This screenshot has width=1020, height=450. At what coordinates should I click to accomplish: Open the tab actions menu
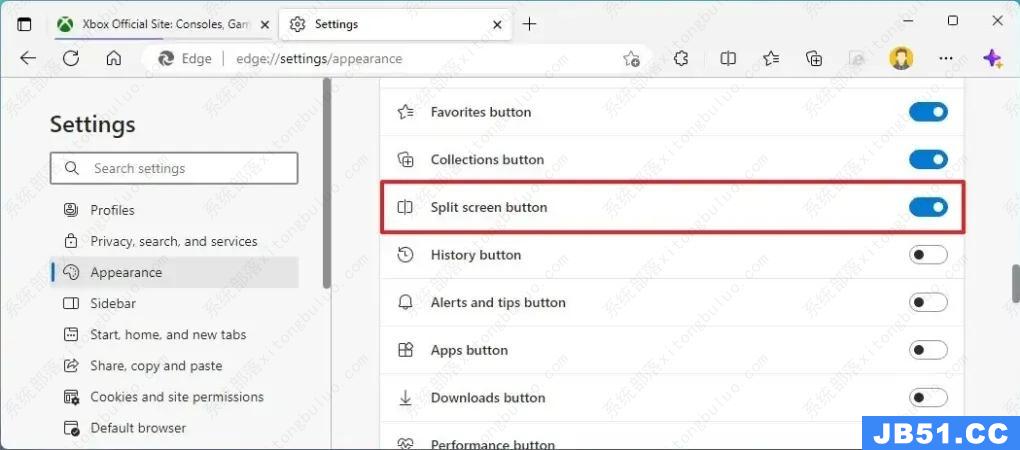25,24
